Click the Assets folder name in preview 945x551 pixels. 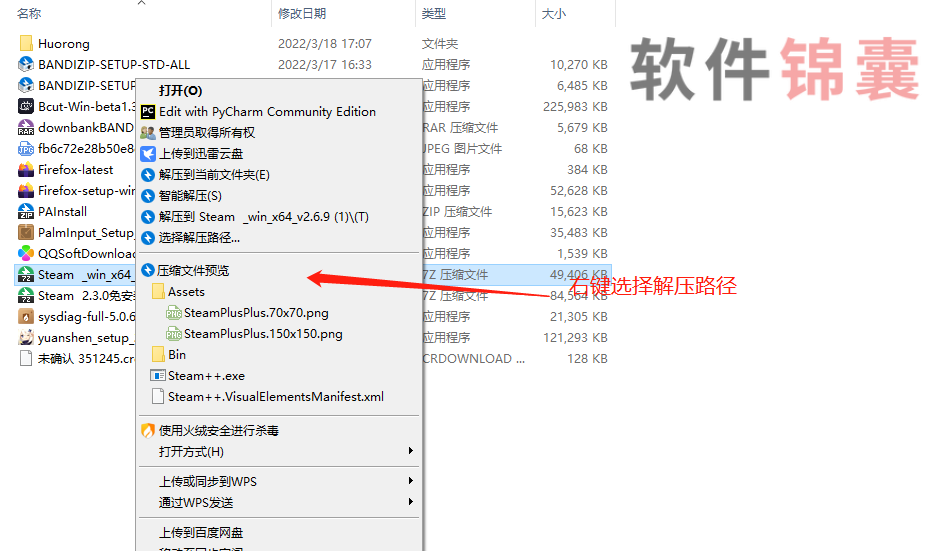click(x=186, y=292)
